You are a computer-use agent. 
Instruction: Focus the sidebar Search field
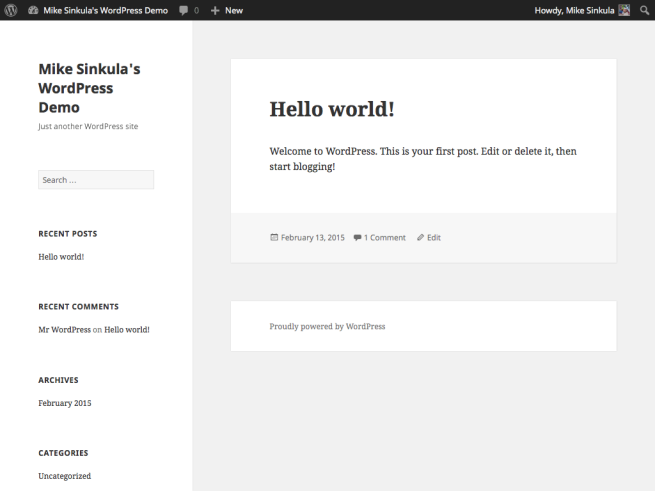pos(96,180)
